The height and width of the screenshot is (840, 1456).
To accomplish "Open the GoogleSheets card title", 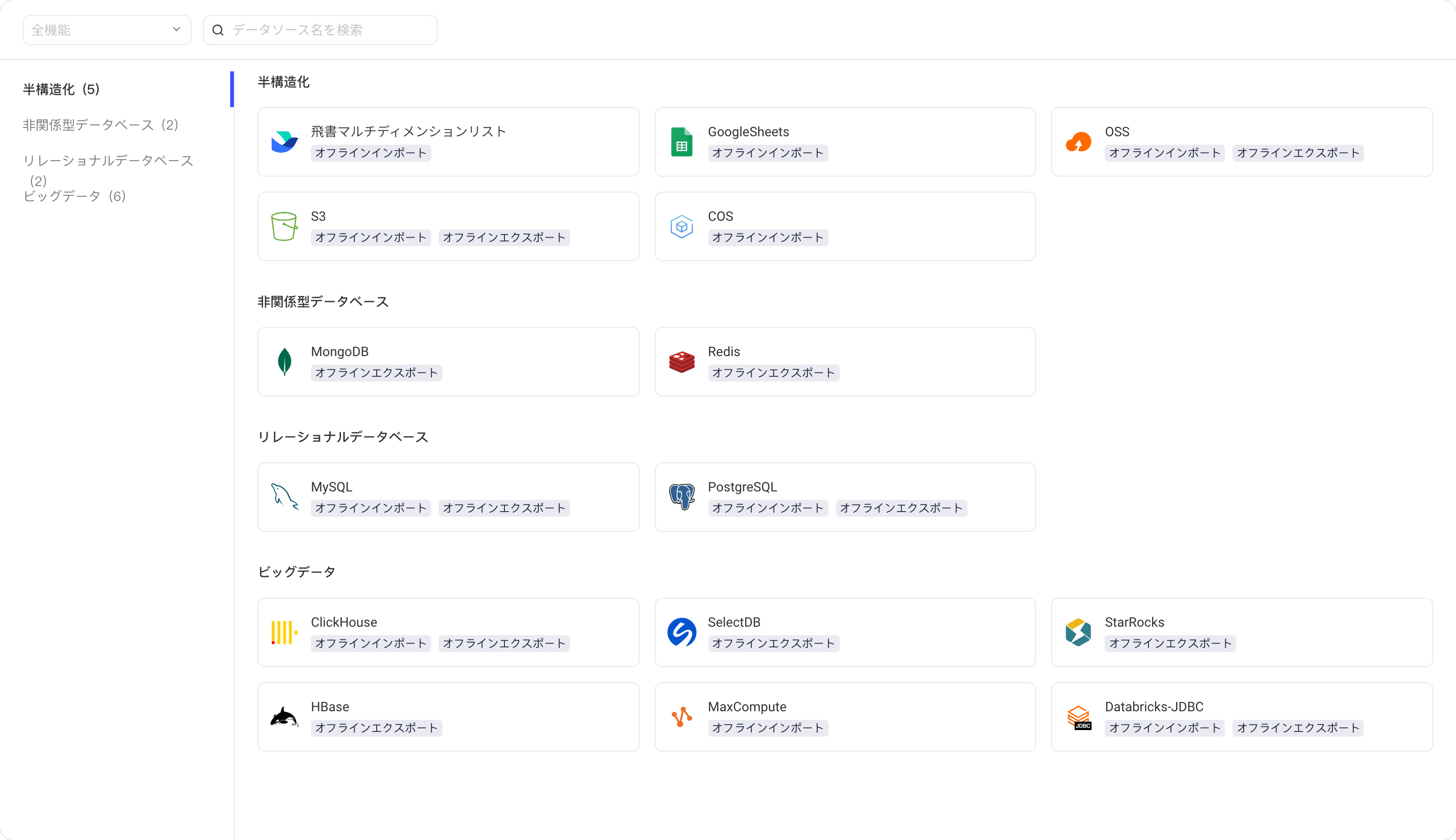I will click(749, 132).
